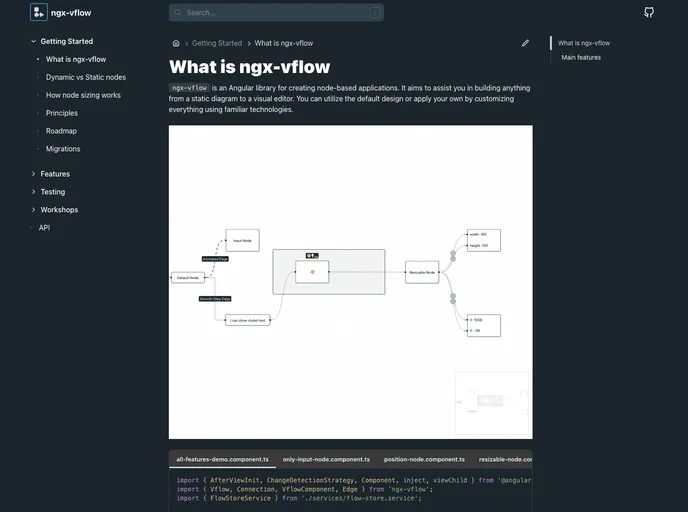Image resolution: width=688 pixels, height=512 pixels.
Task: Click the ngx-vflow site title
Action: coord(71,13)
